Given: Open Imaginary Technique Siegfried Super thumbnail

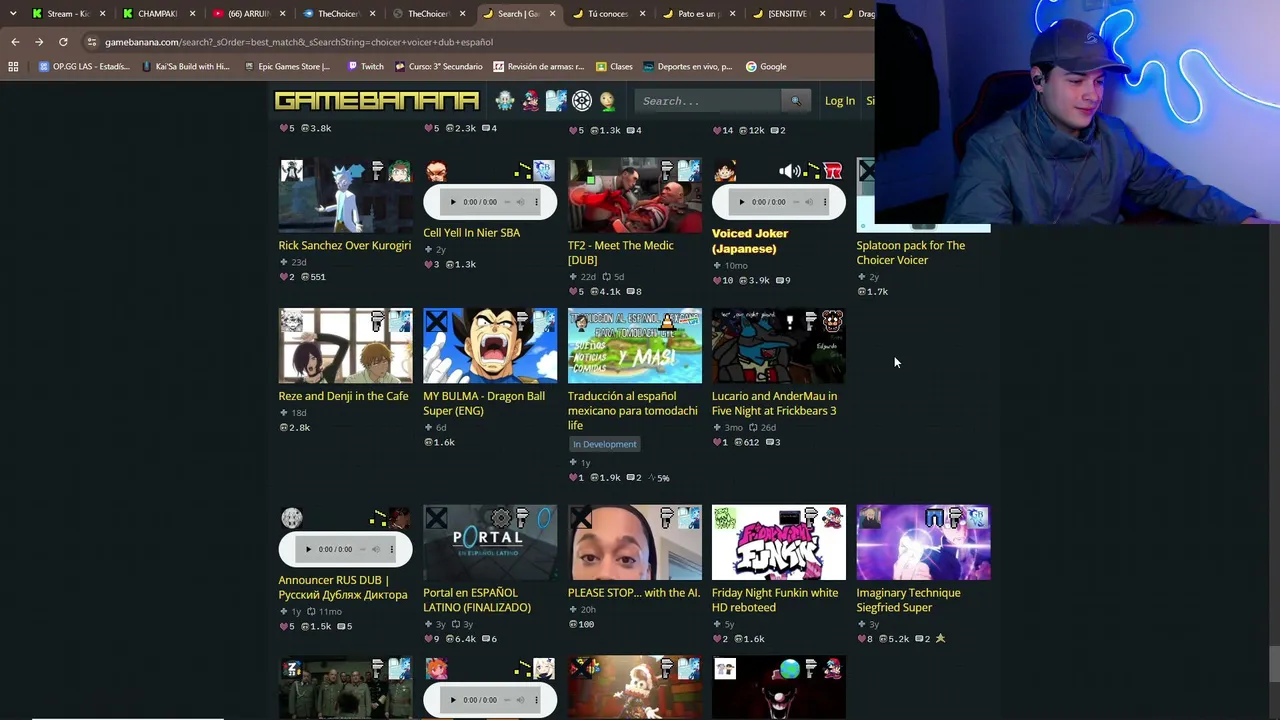Looking at the screenshot, I should tap(923, 542).
